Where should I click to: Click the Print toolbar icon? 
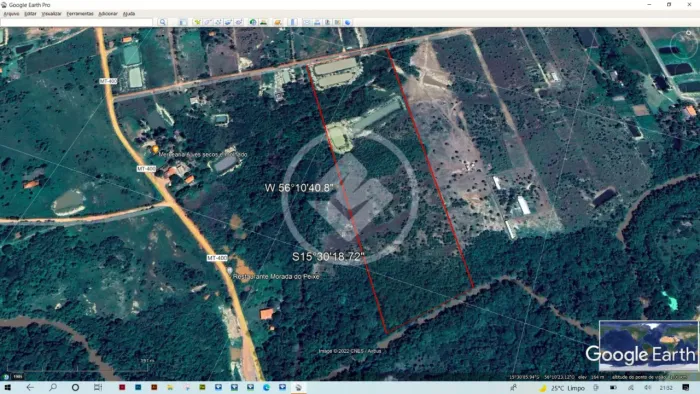click(317, 22)
